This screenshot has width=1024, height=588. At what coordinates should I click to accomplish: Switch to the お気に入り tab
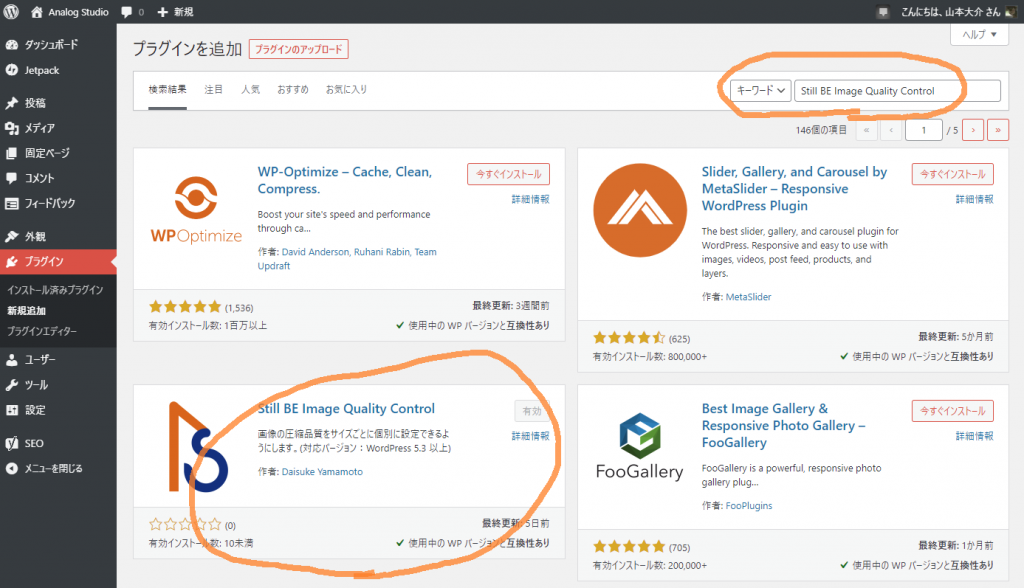pyautogui.click(x=346, y=90)
